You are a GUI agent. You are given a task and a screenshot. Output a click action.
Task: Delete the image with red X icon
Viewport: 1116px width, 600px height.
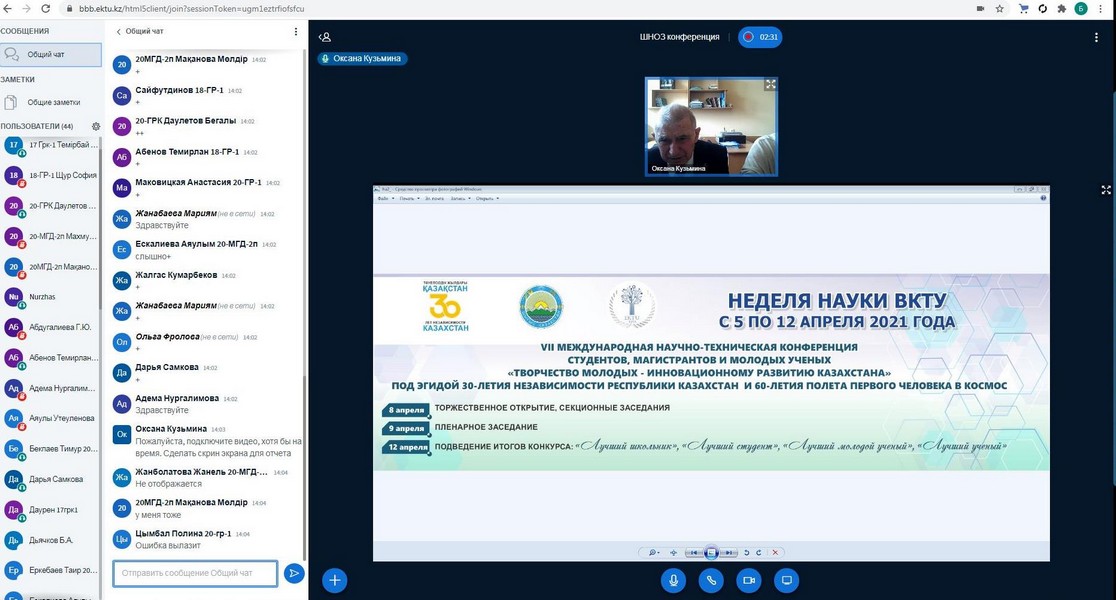pyautogui.click(x=776, y=552)
